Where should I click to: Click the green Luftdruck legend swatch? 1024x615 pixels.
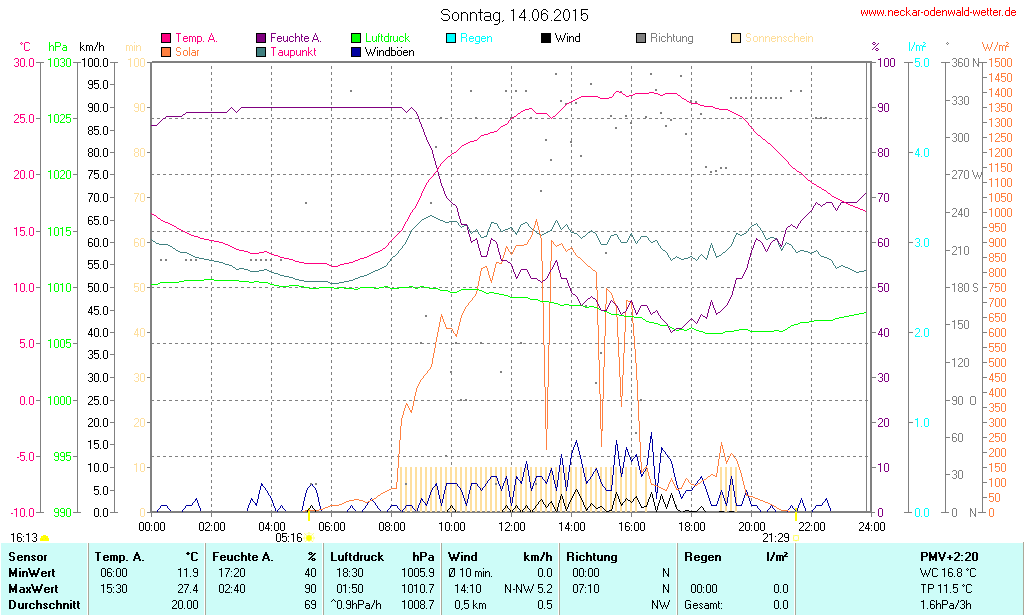356,38
